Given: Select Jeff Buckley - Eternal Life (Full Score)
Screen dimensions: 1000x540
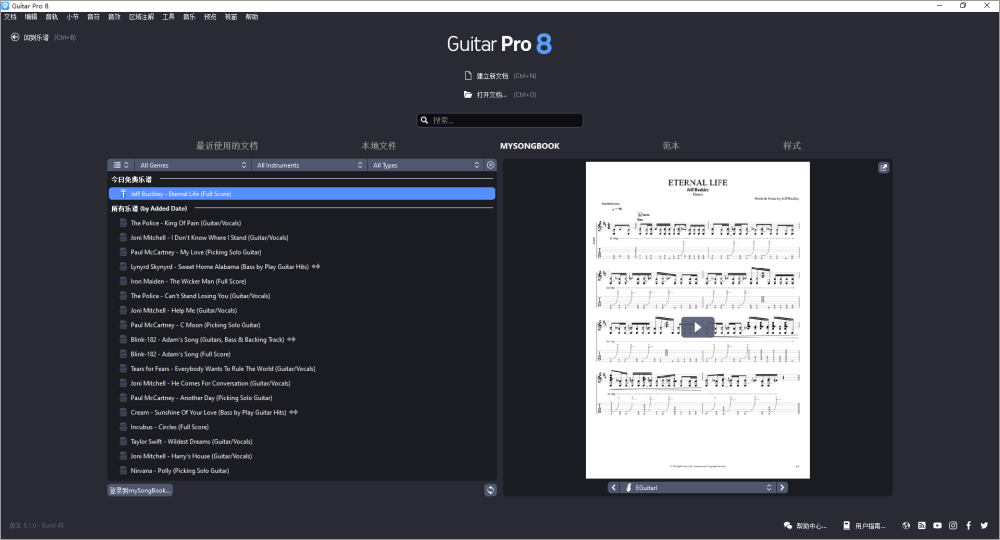Looking at the screenshot, I should [x=302, y=194].
